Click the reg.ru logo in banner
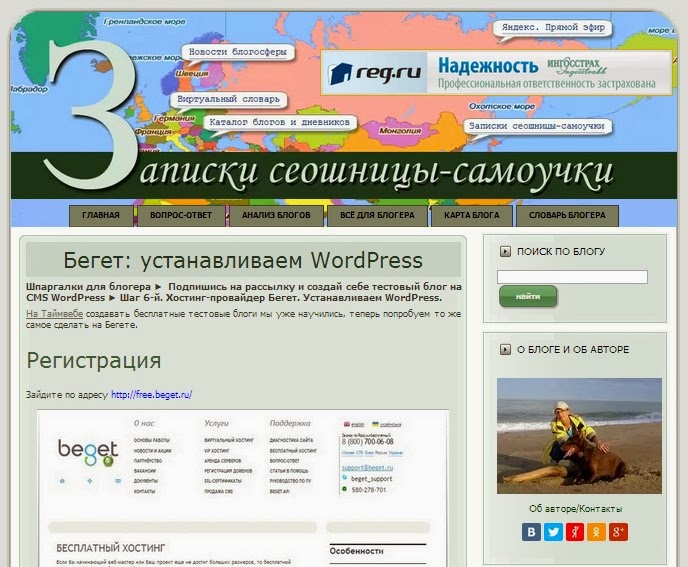 [375, 73]
